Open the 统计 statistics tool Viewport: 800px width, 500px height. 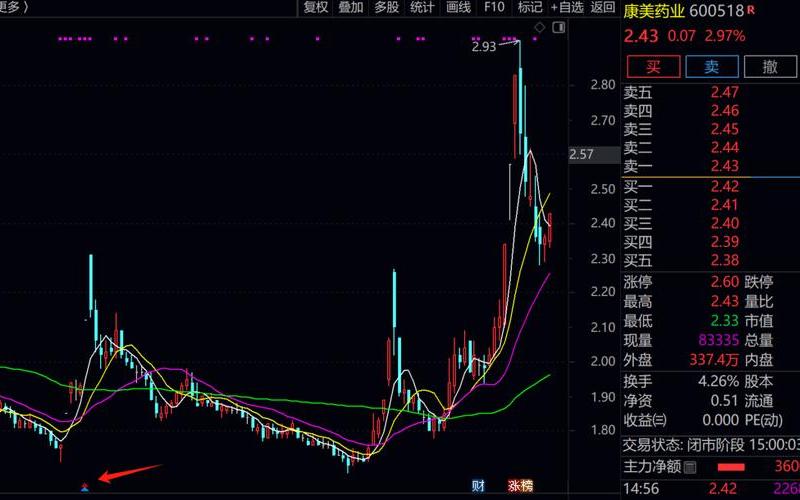click(x=422, y=7)
